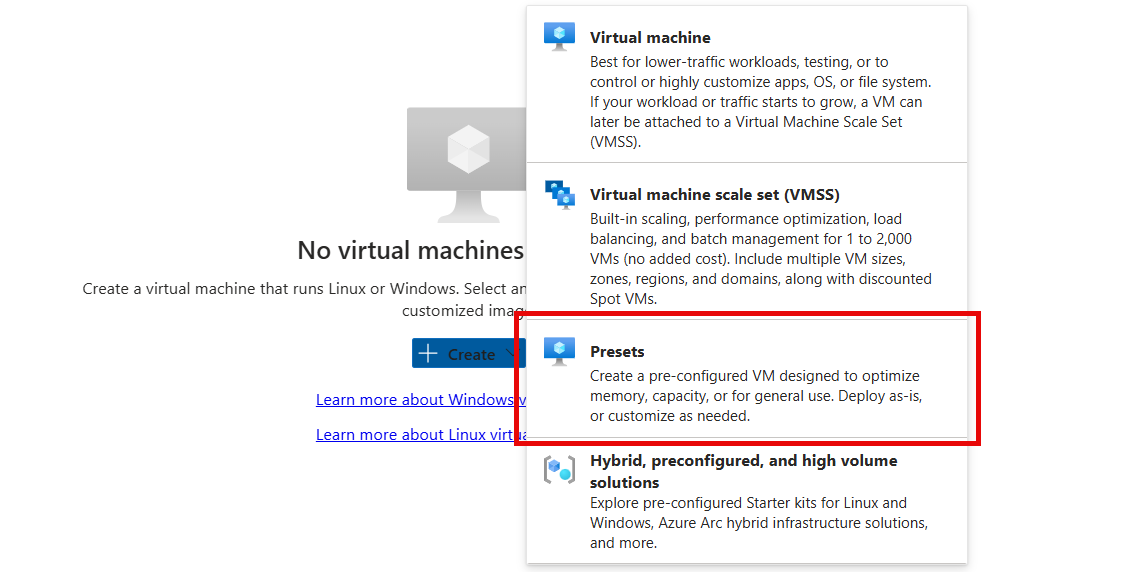Viewport: 1134px width, 572px height.
Task: Click the Presets VM icon
Action: point(559,351)
